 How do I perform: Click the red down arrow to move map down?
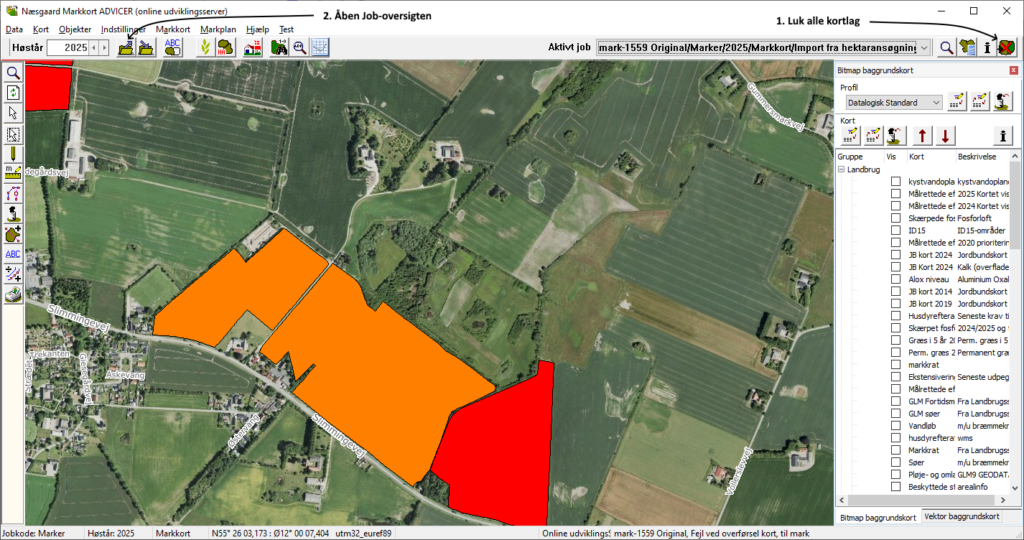pyautogui.click(x=945, y=136)
